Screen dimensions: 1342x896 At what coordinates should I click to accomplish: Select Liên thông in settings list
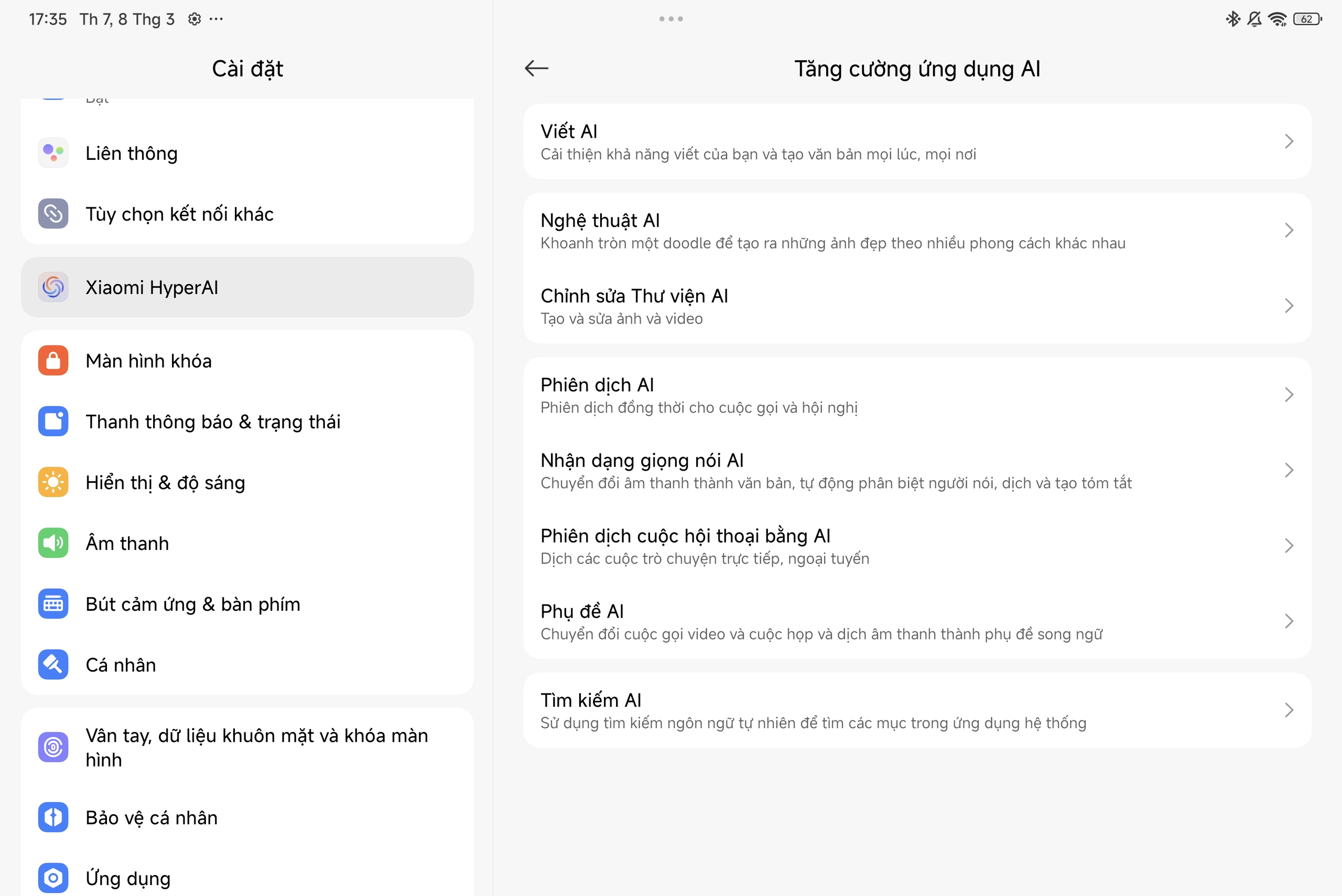[x=247, y=153]
